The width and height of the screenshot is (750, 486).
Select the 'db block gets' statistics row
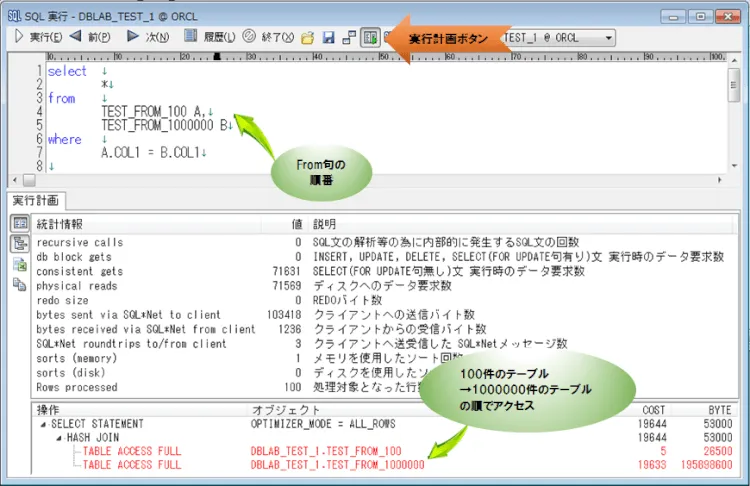[x=383, y=257]
